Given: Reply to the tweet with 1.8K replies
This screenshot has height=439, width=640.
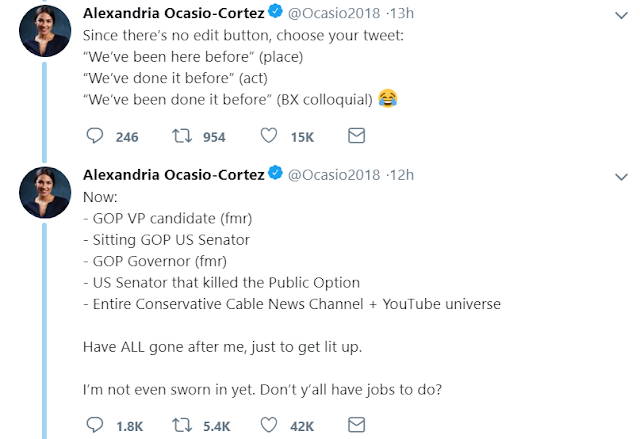Looking at the screenshot, I should coord(95,425).
